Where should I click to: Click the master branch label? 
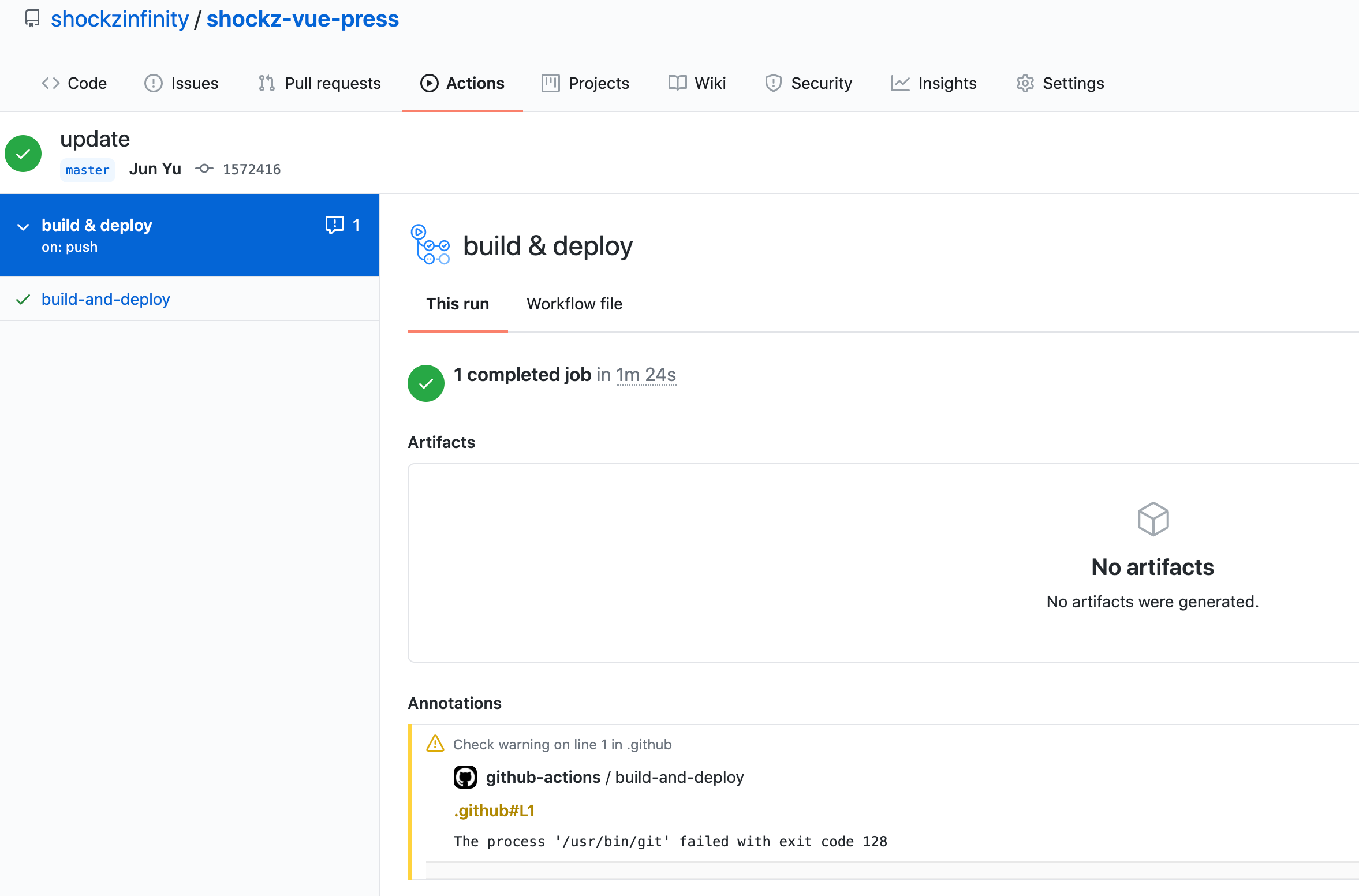point(88,170)
